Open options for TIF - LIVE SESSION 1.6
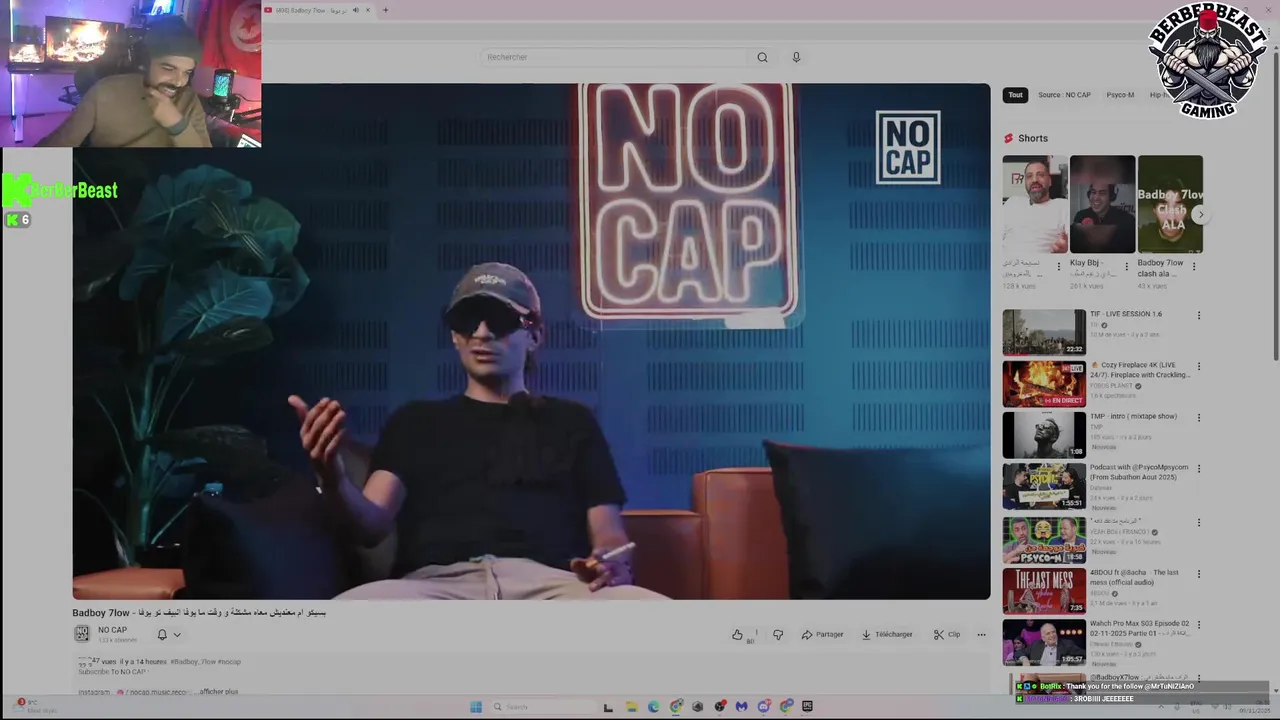The height and width of the screenshot is (720, 1280). click(x=1199, y=316)
